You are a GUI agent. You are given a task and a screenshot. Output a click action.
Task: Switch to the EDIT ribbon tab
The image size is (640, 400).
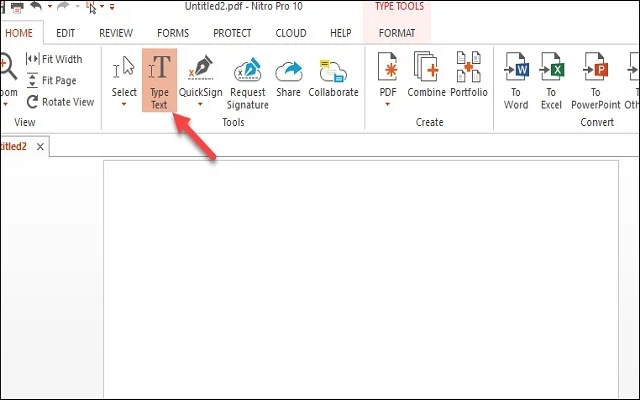click(x=65, y=33)
